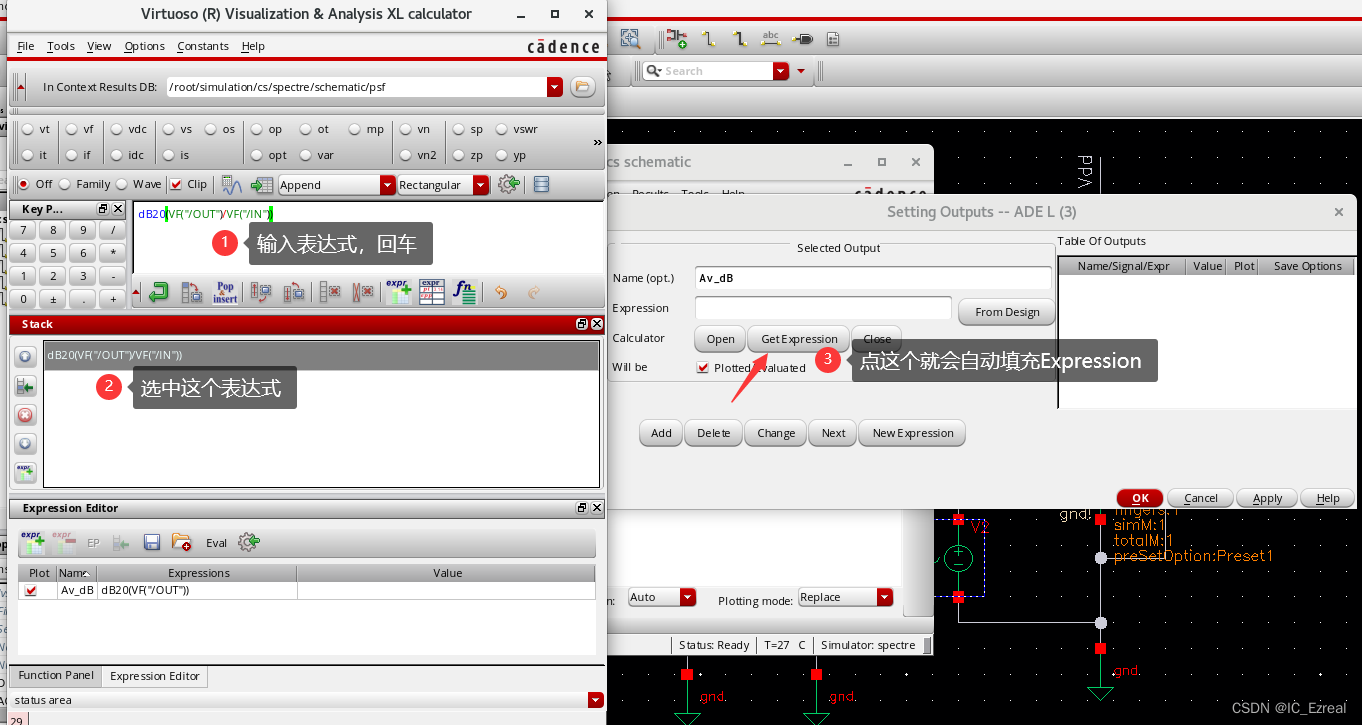
Task: Open the Rectangular plot type dropdown
Action: (479, 184)
